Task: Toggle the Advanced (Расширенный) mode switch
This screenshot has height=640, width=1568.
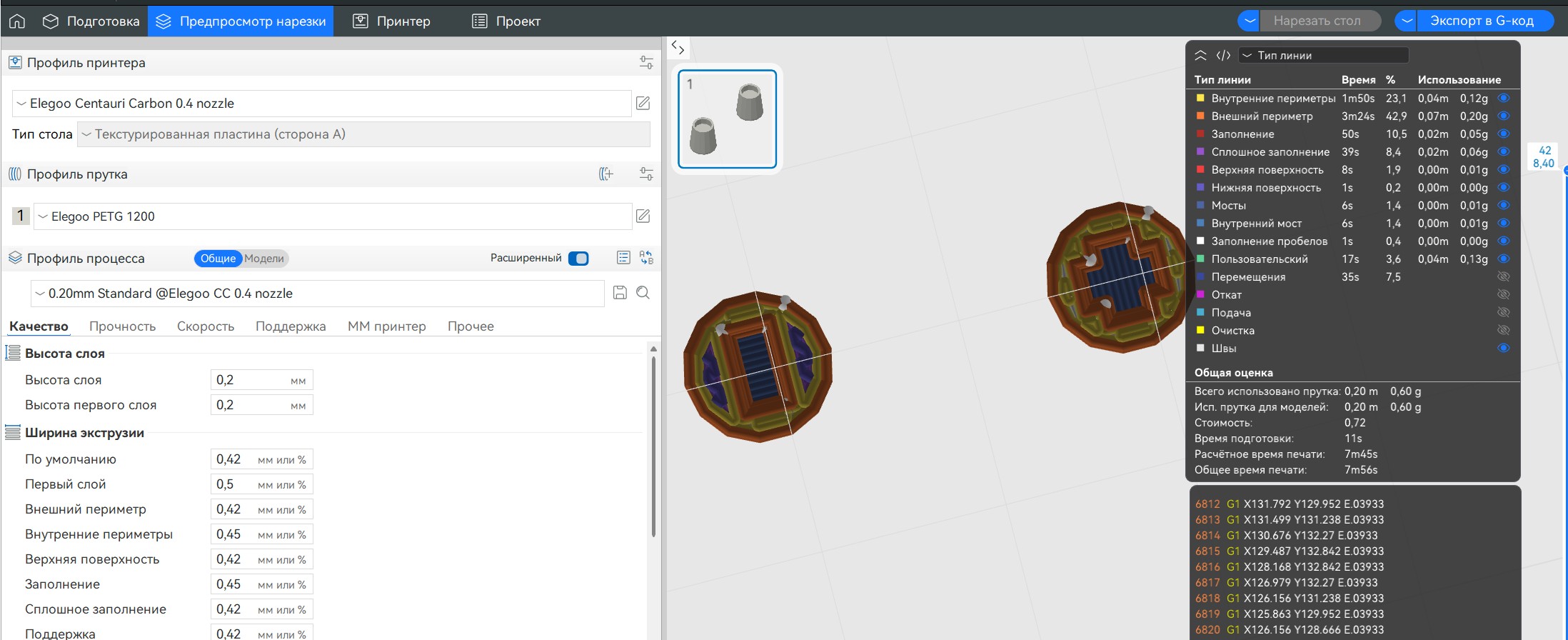Action: point(578,259)
